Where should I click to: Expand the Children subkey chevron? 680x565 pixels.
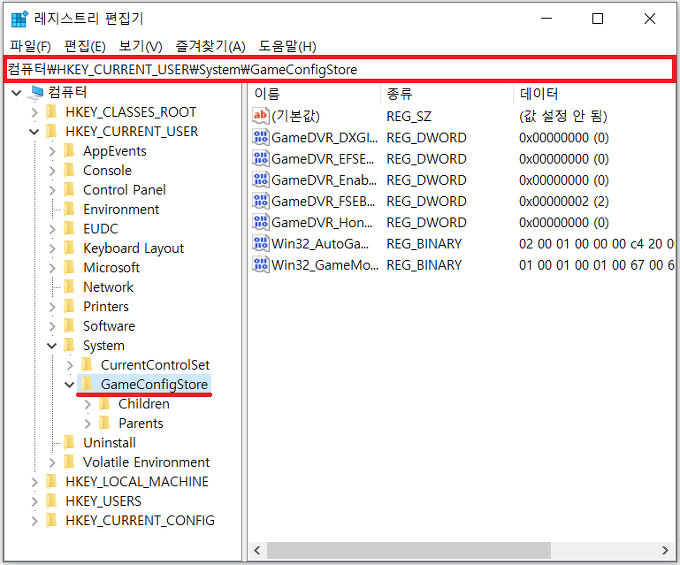[x=88, y=404]
